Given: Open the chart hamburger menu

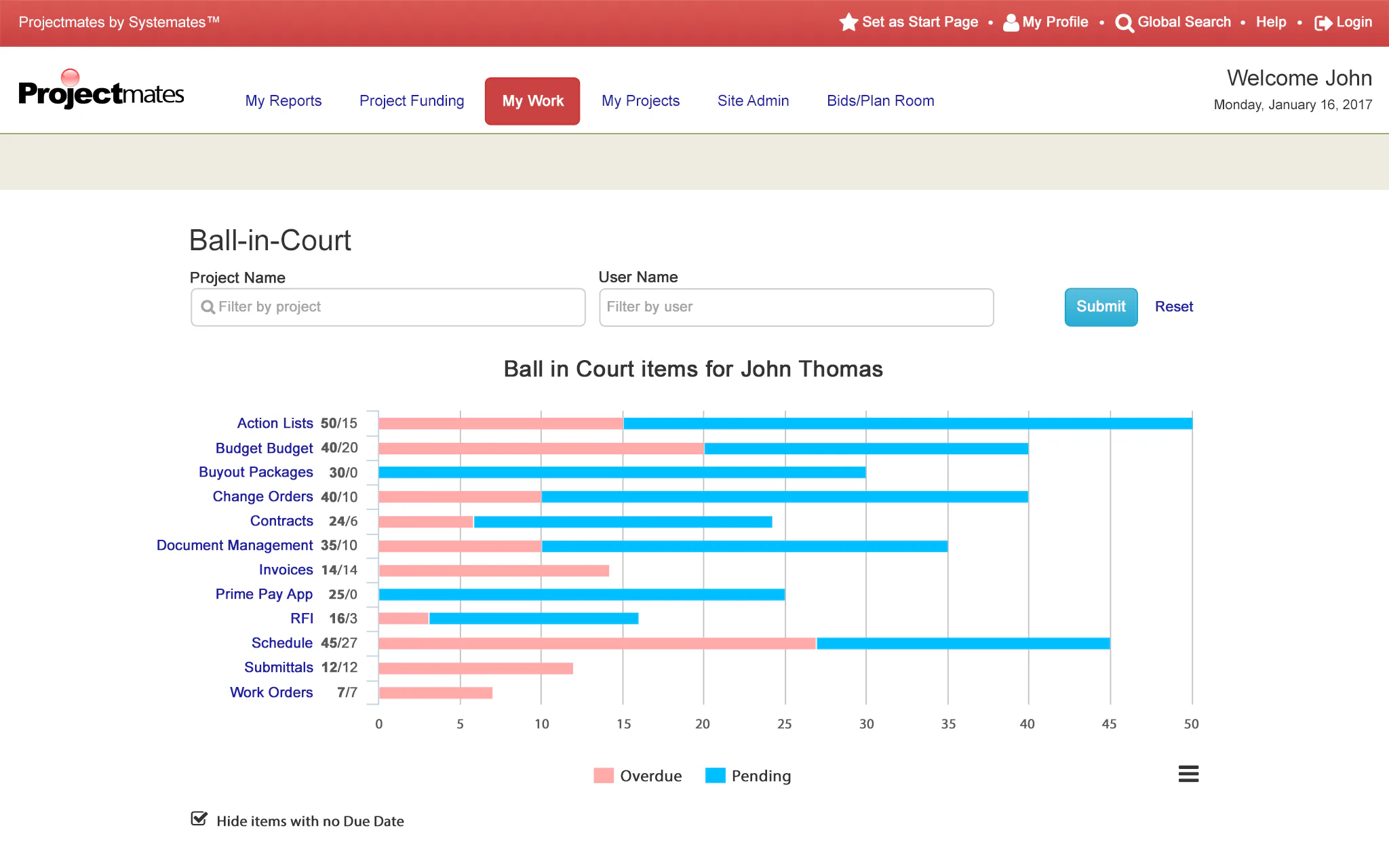Looking at the screenshot, I should pyautogui.click(x=1188, y=774).
